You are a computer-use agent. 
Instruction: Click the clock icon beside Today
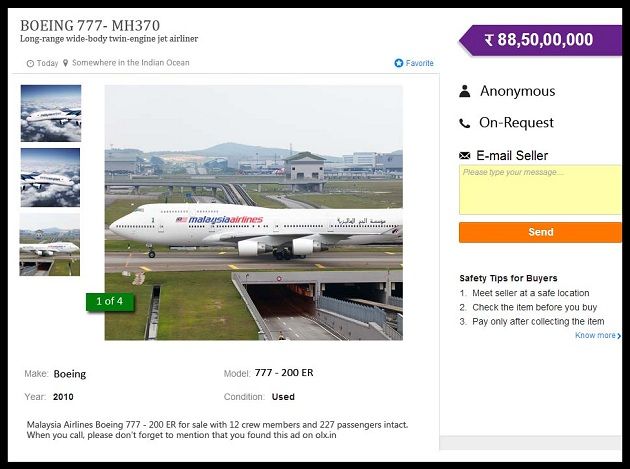[x=30, y=63]
